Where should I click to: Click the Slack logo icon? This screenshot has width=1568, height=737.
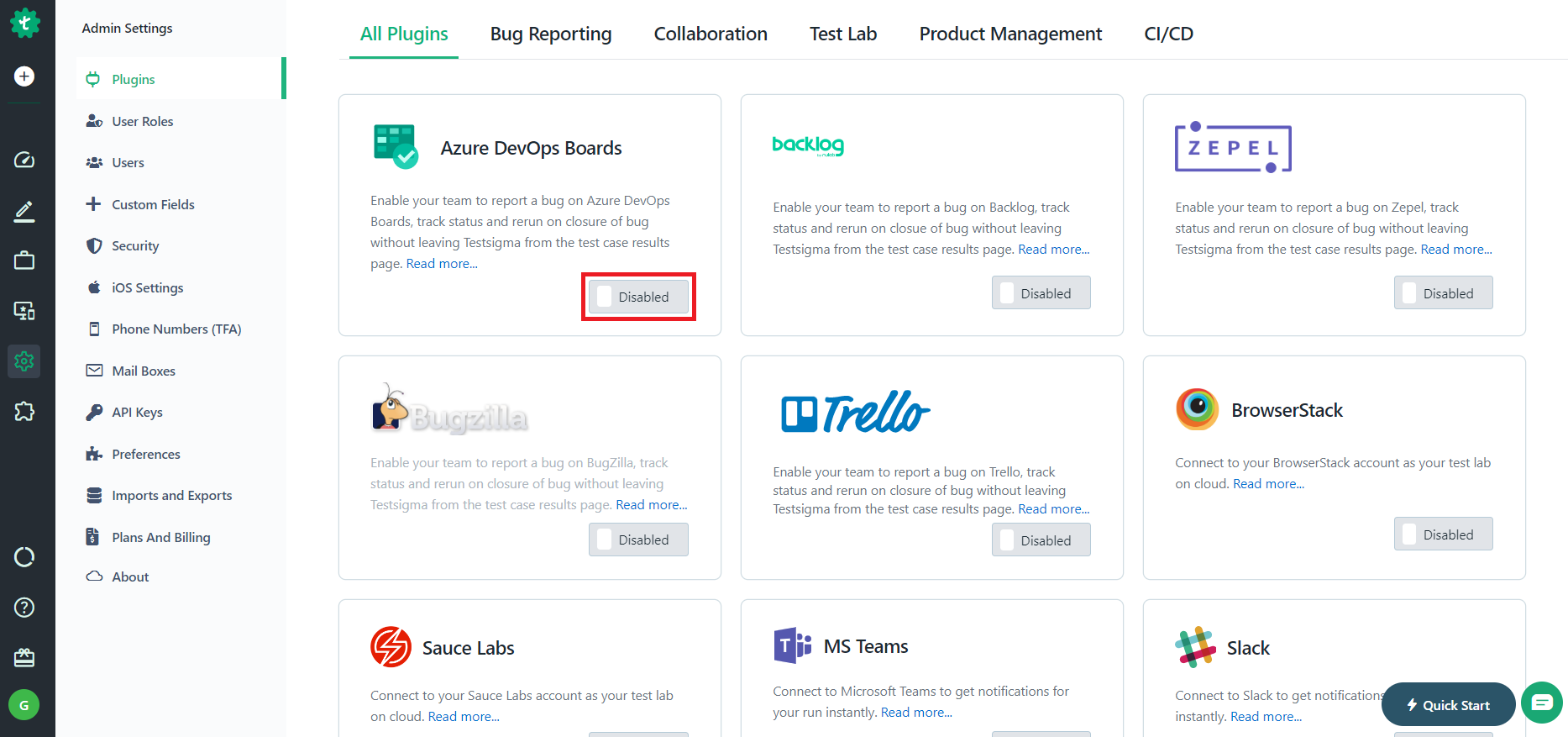1195,647
